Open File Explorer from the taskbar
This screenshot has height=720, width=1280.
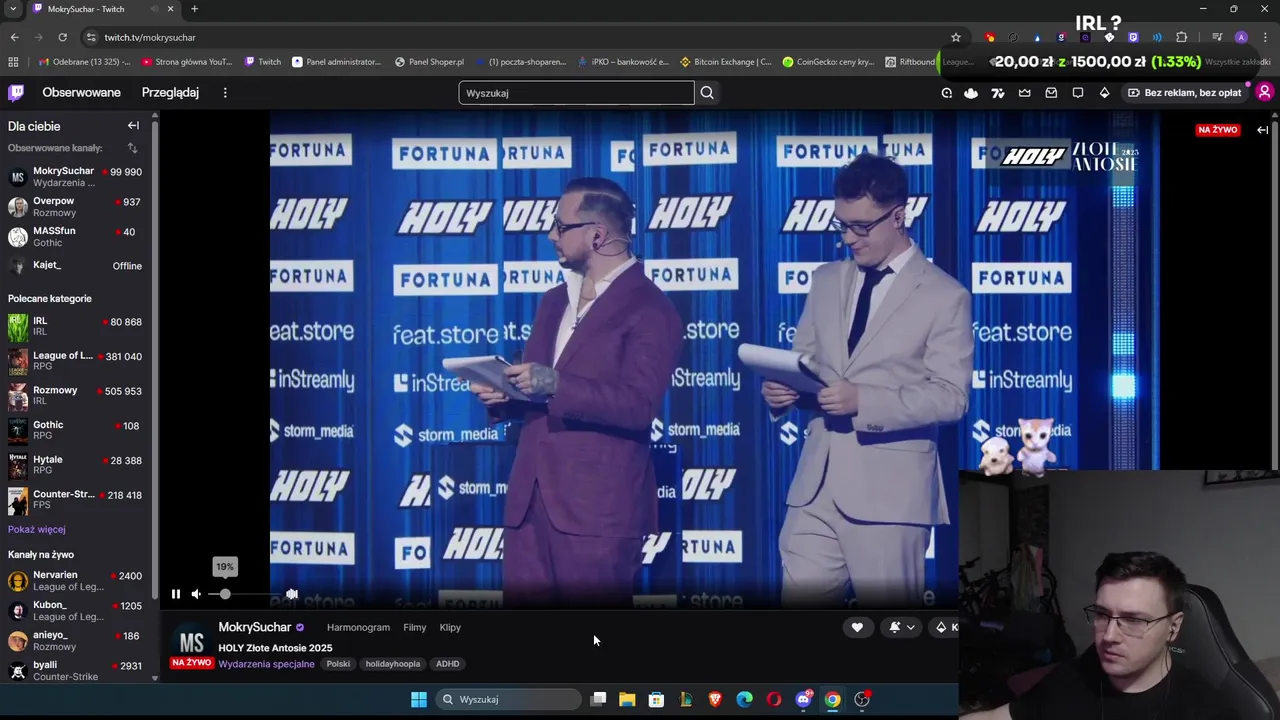pyautogui.click(x=627, y=699)
